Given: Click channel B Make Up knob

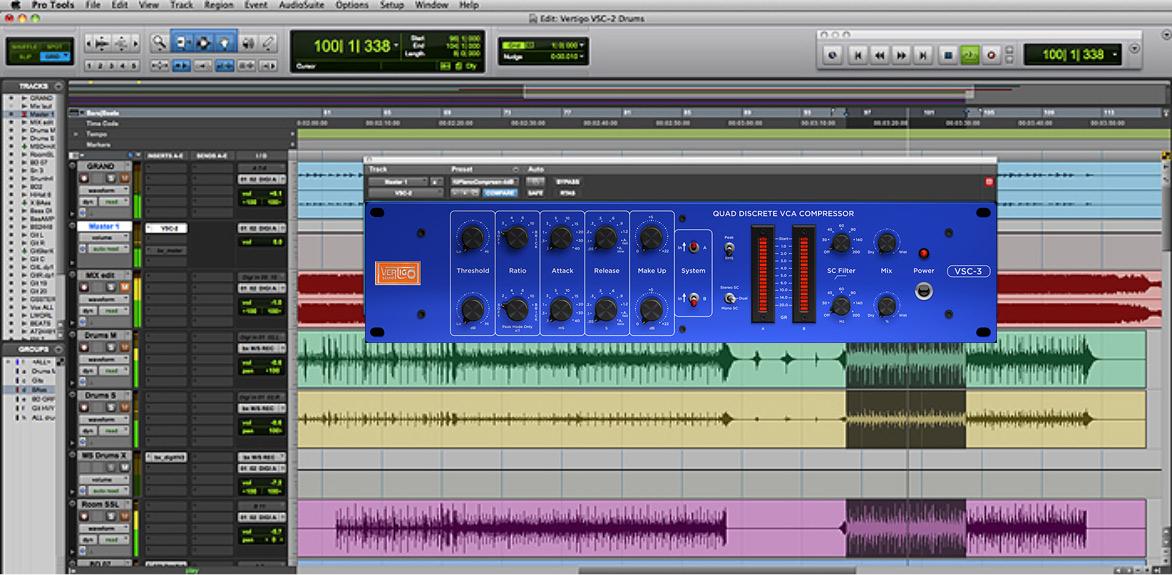Looking at the screenshot, I should point(651,308).
